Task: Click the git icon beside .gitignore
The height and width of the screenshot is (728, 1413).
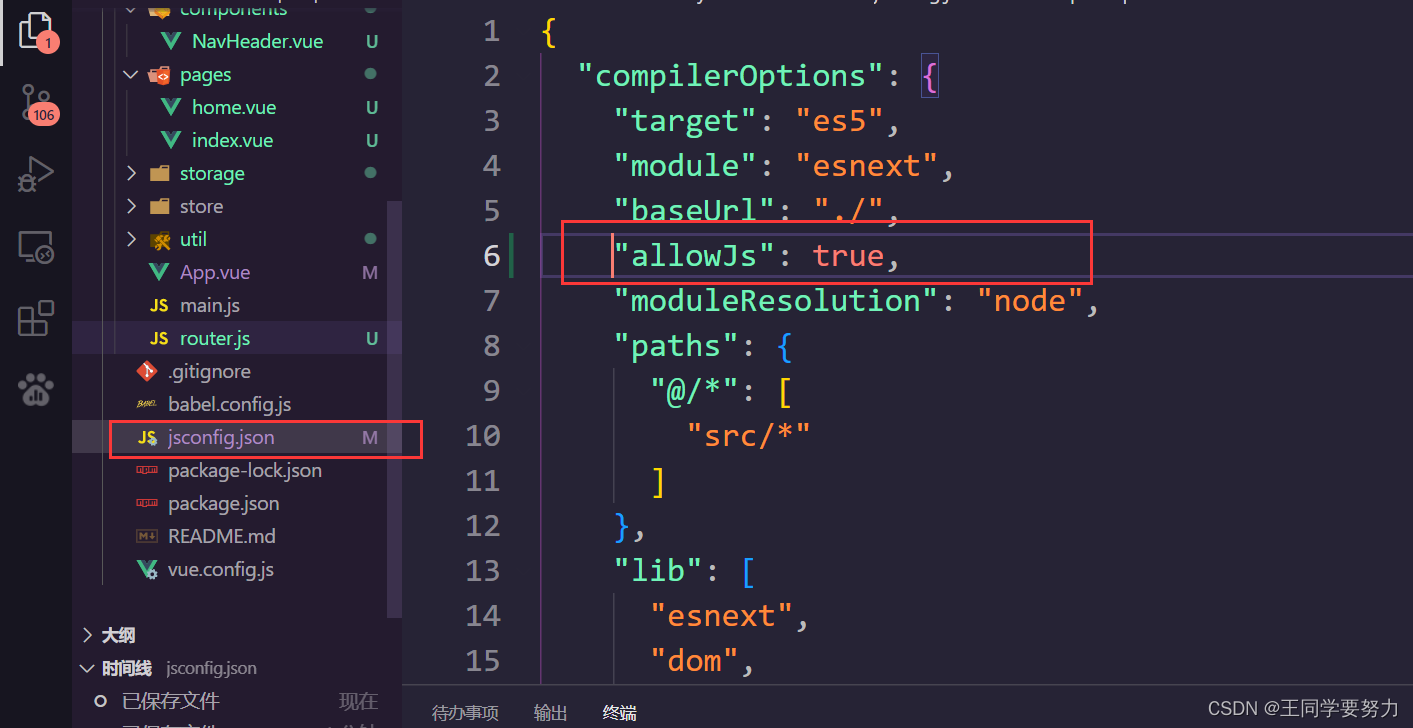Action: tap(147, 372)
